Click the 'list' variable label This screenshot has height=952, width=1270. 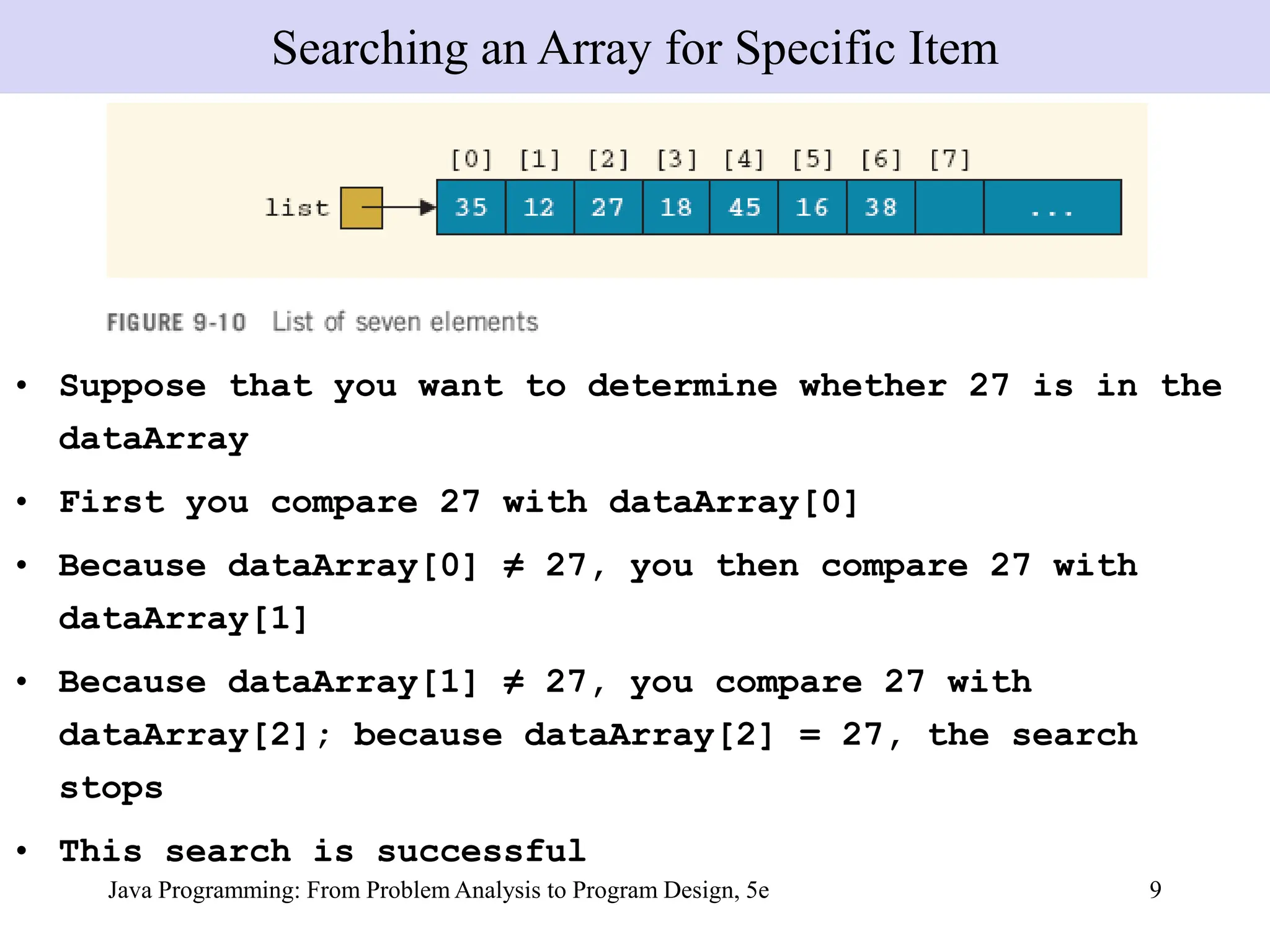296,207
